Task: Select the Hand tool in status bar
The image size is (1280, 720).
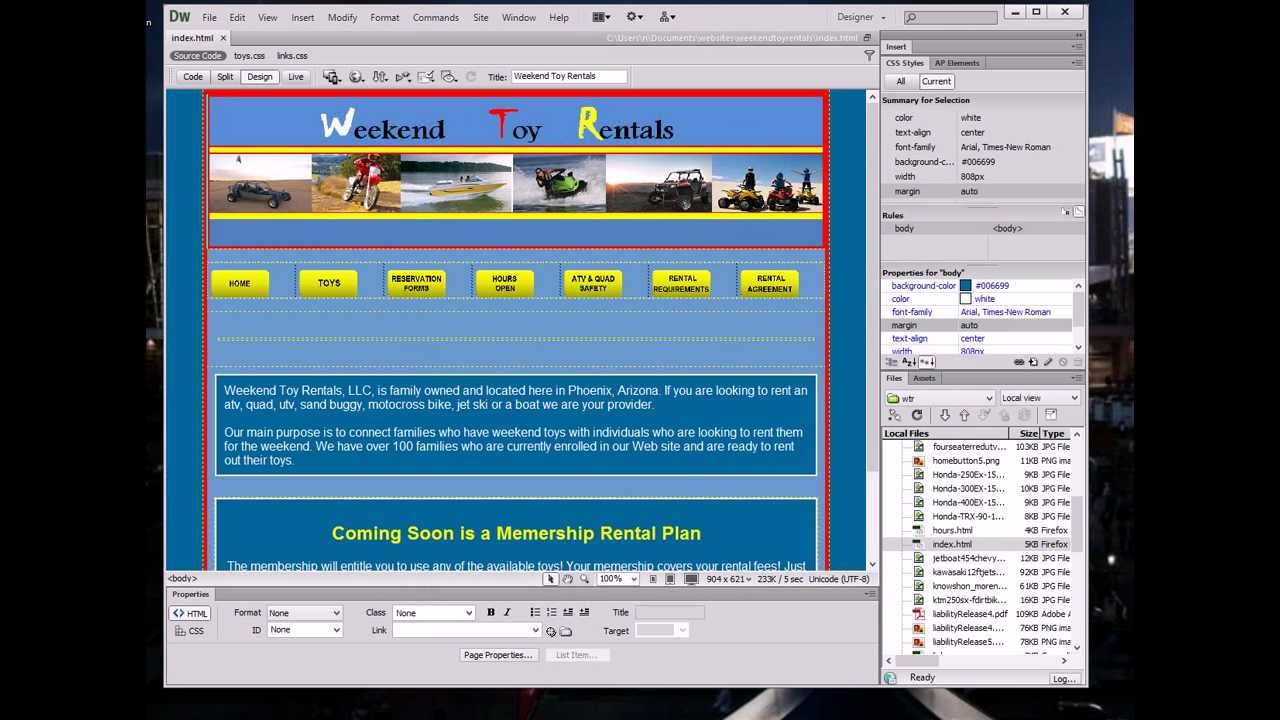Action: click(x=567, y=579)
